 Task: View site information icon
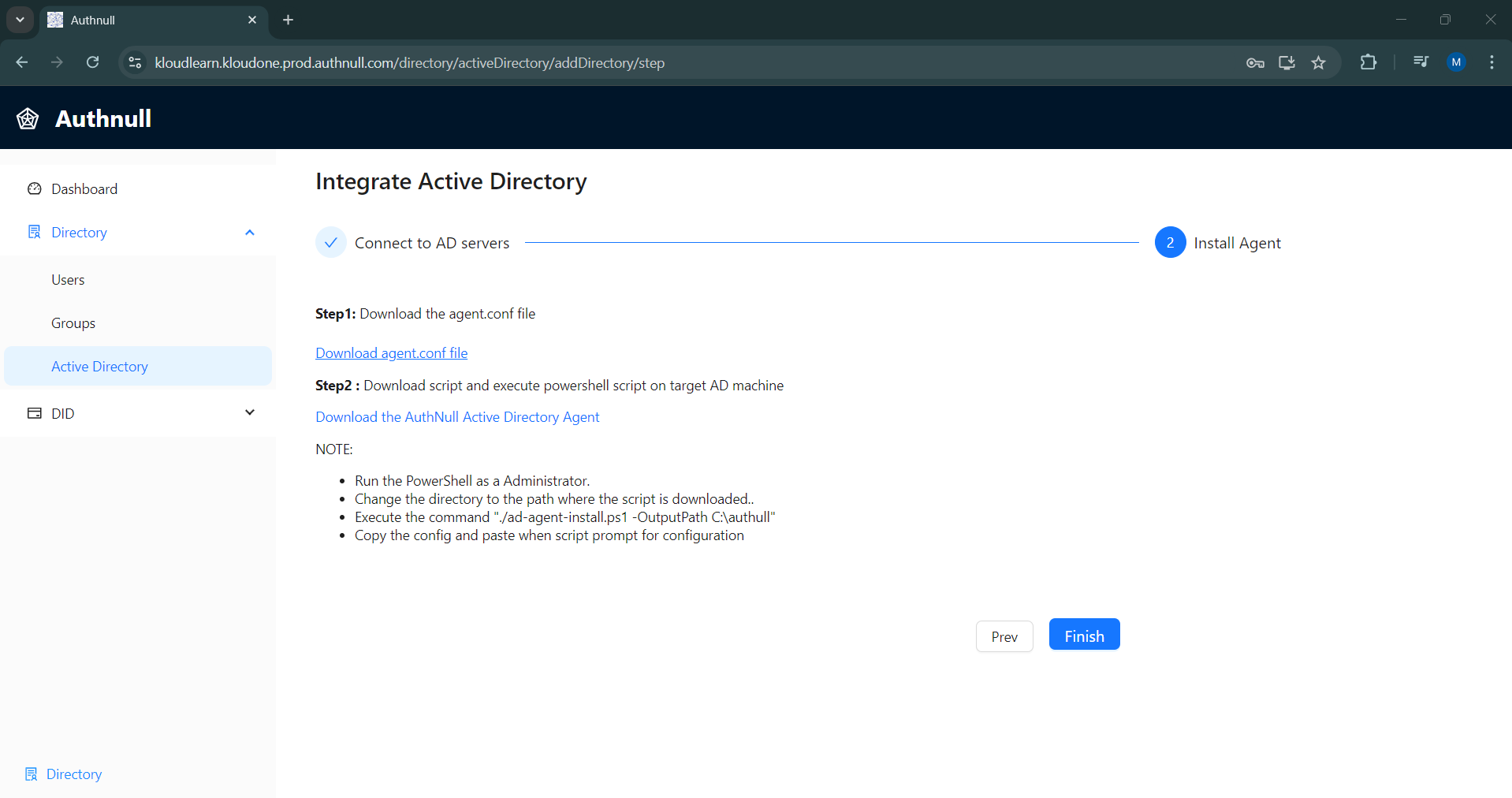click(x=135, y=62)
